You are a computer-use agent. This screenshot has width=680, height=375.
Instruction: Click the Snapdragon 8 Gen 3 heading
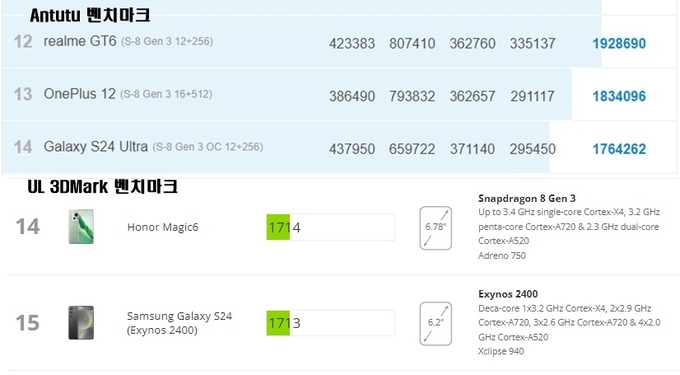(x=527, y=199)
